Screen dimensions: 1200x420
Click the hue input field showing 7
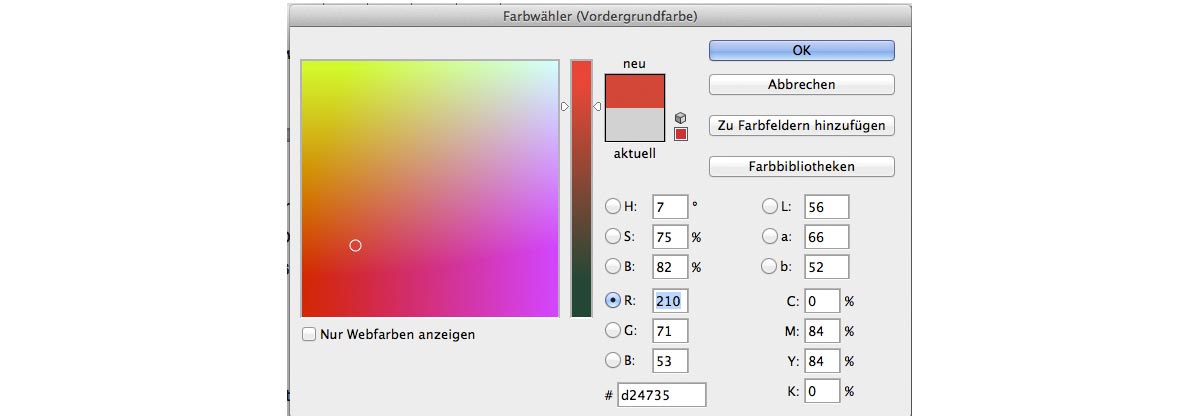point(670,207)
